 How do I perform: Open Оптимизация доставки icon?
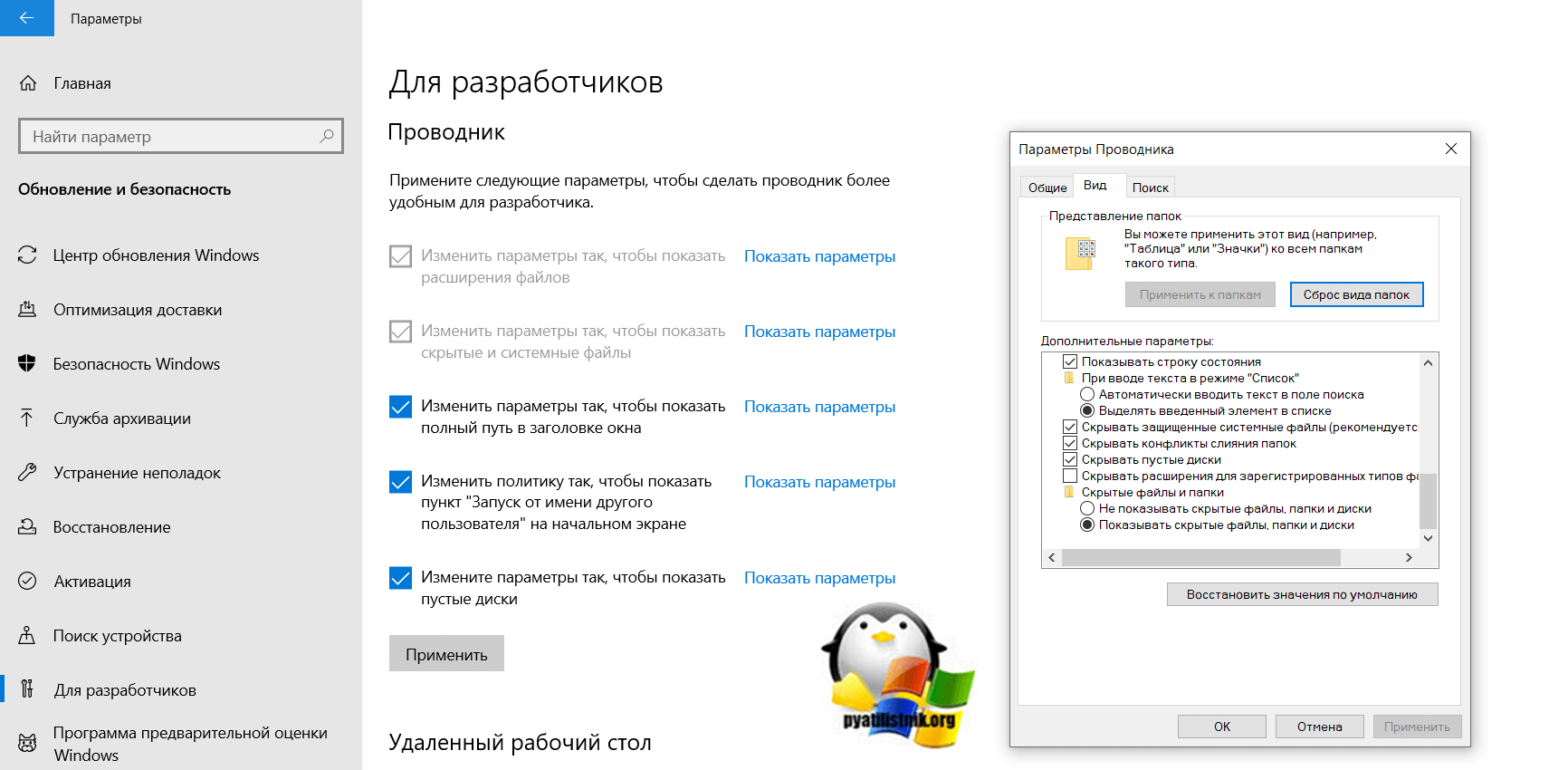[27, 310]
